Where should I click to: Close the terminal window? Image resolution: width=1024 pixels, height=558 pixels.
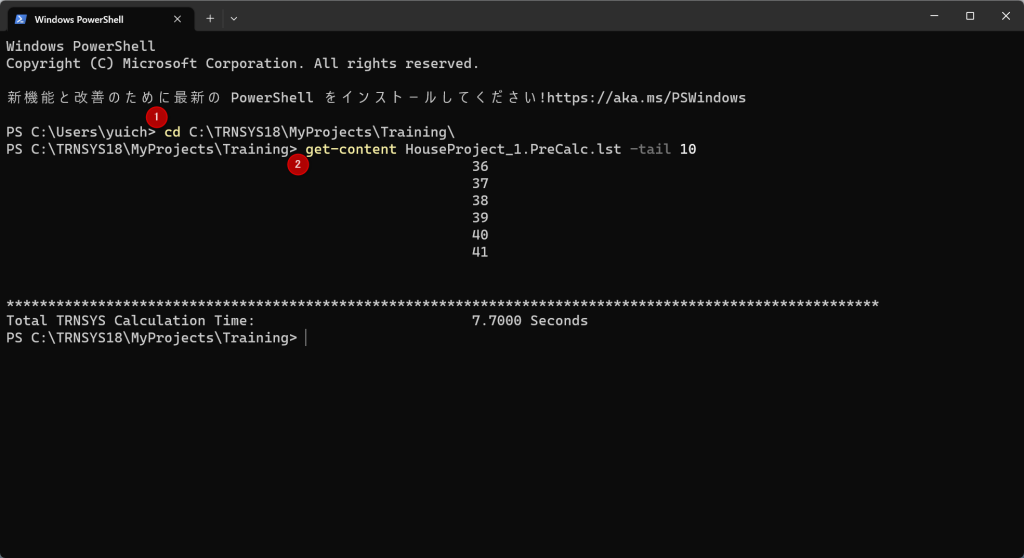tap(1005, 16)
